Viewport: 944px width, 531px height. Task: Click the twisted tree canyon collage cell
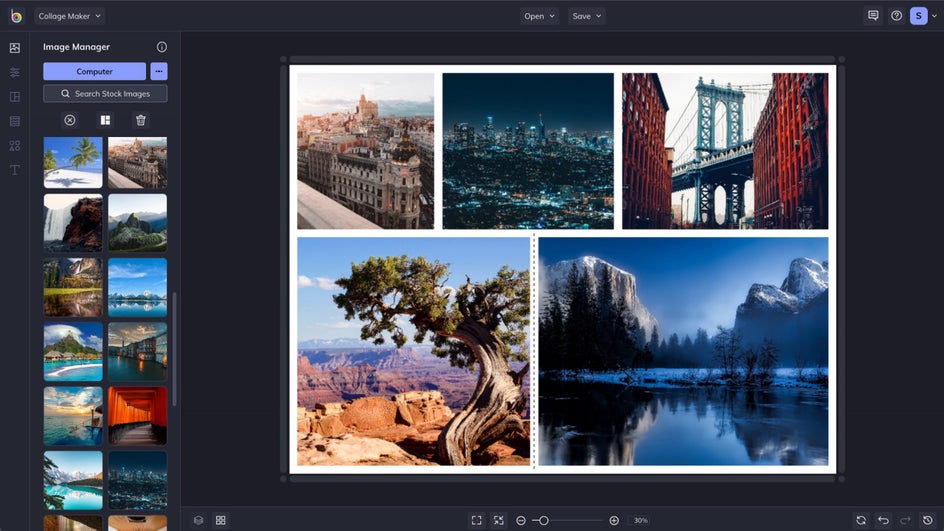pos(414,351)
